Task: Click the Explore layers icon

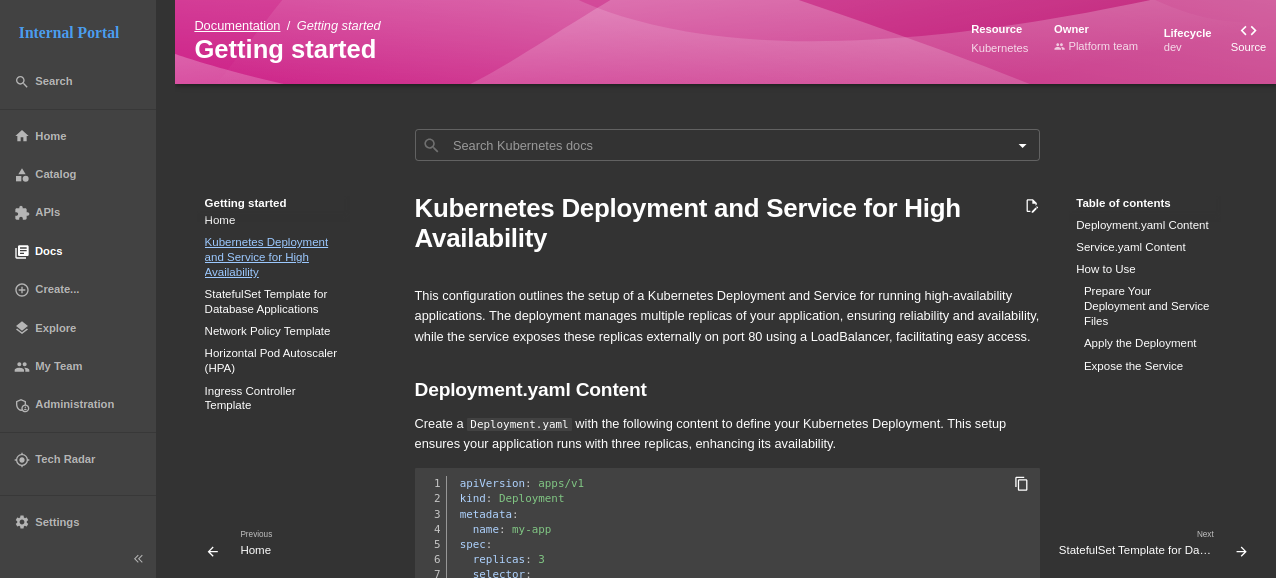Action: [22, 328]
